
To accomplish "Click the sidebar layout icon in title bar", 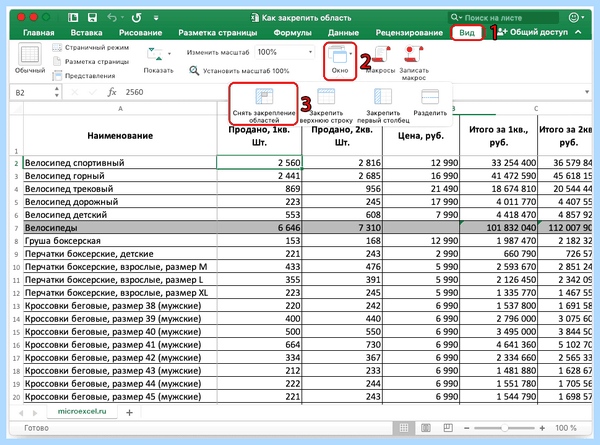I will coord(73,18).
